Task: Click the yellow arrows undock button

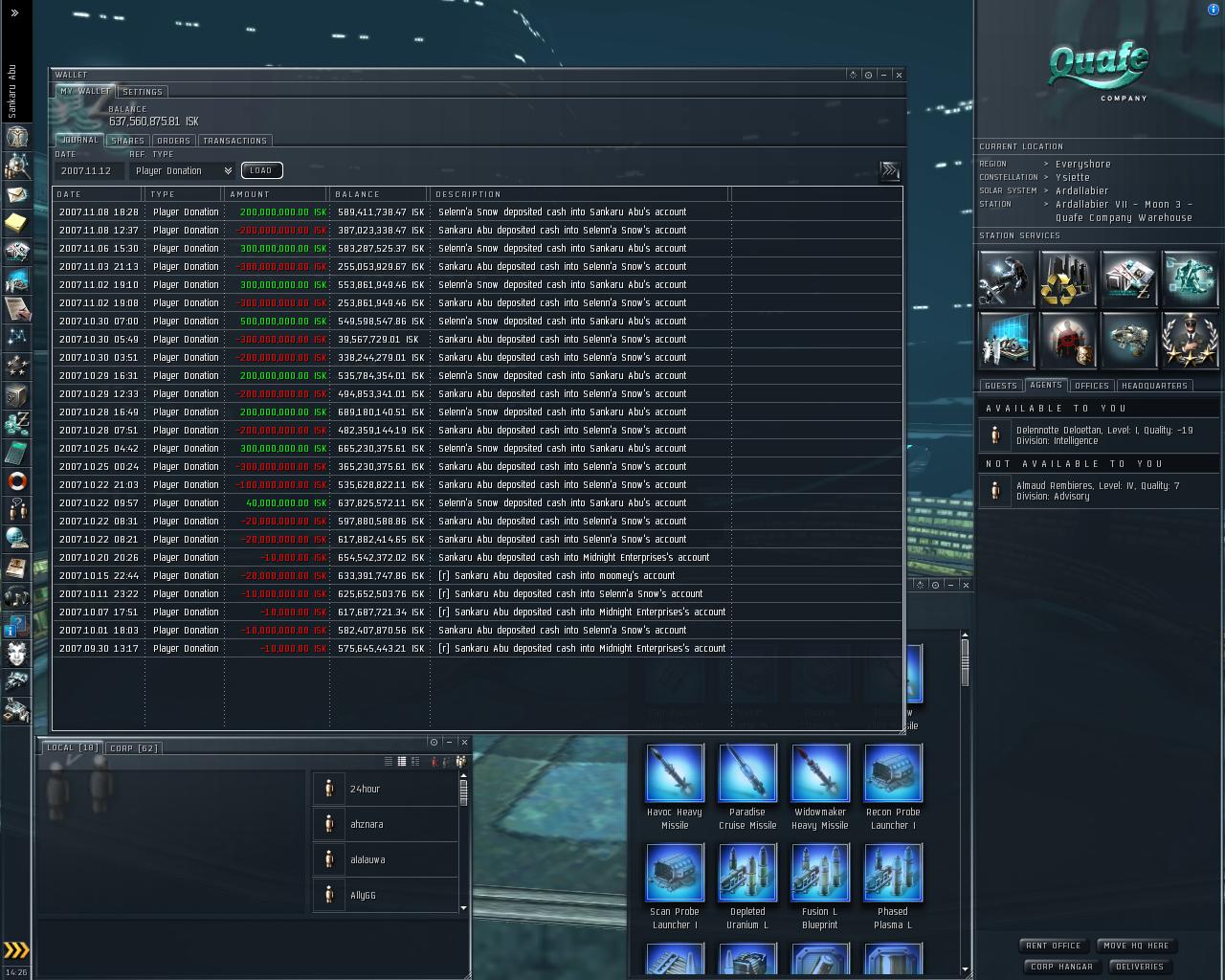Action: click(16, 950)
